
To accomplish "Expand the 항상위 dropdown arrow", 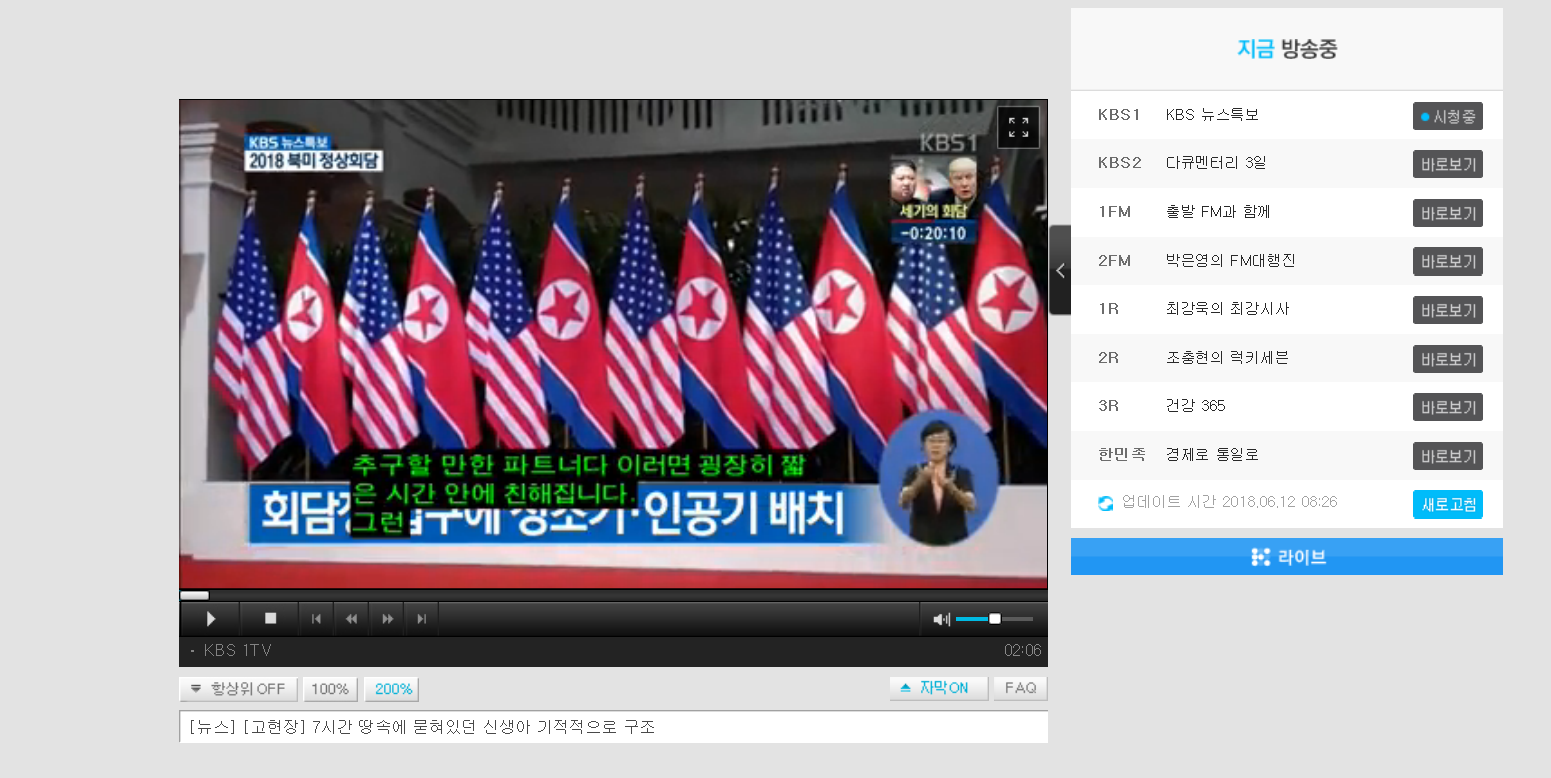I will (x=195, y=688).
